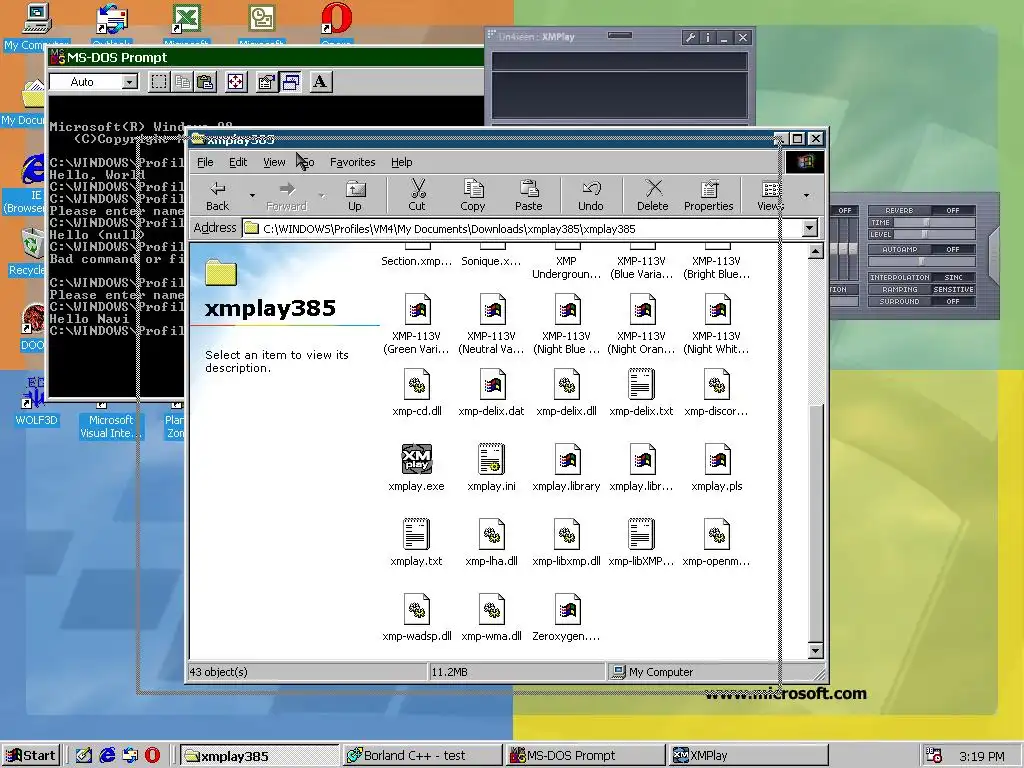This screenshot has width=1024, height=768.
Task: Select the xmp-delix.txt text file
Action: [641, 392]
